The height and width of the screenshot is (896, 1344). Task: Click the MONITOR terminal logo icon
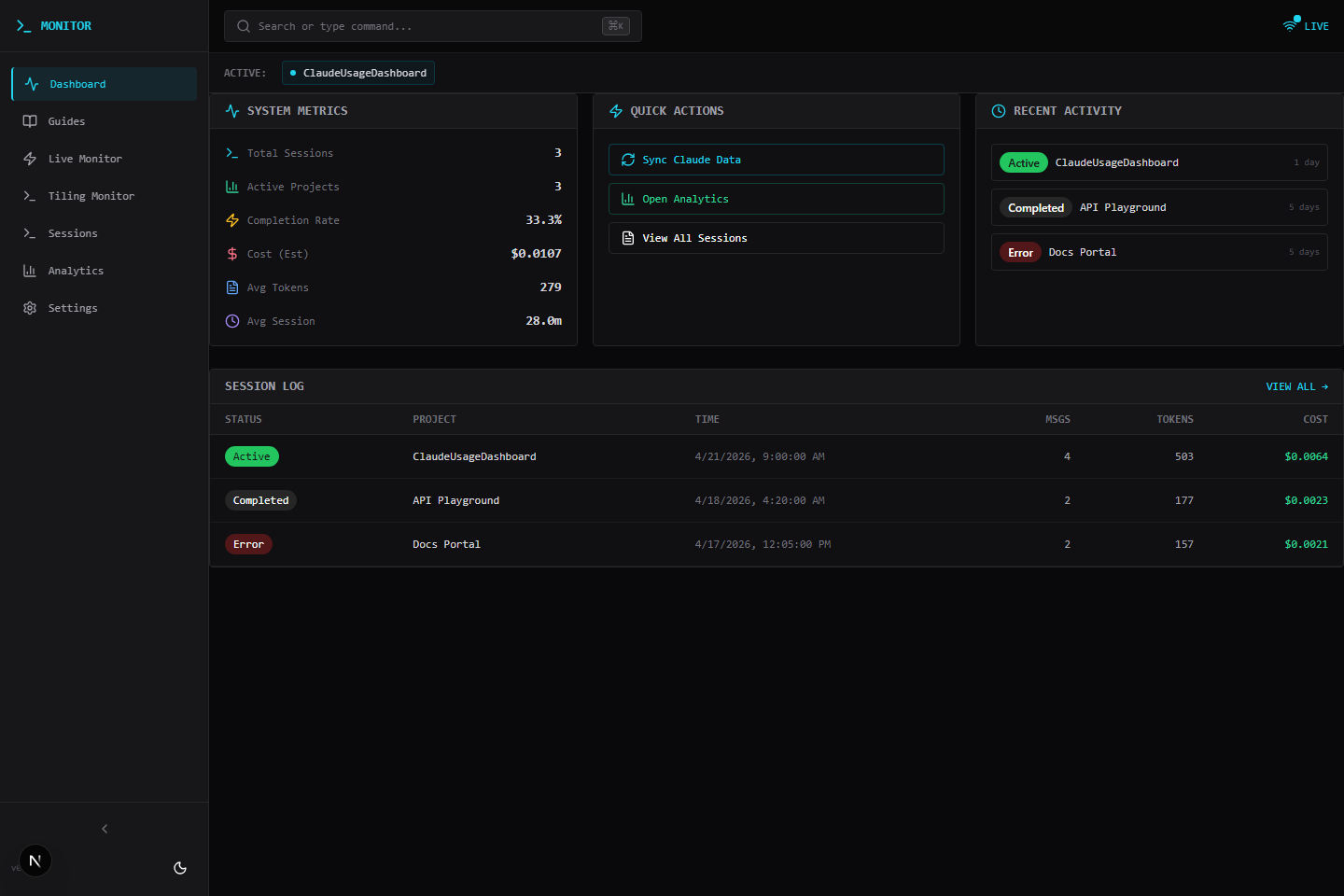coord(23,26)
